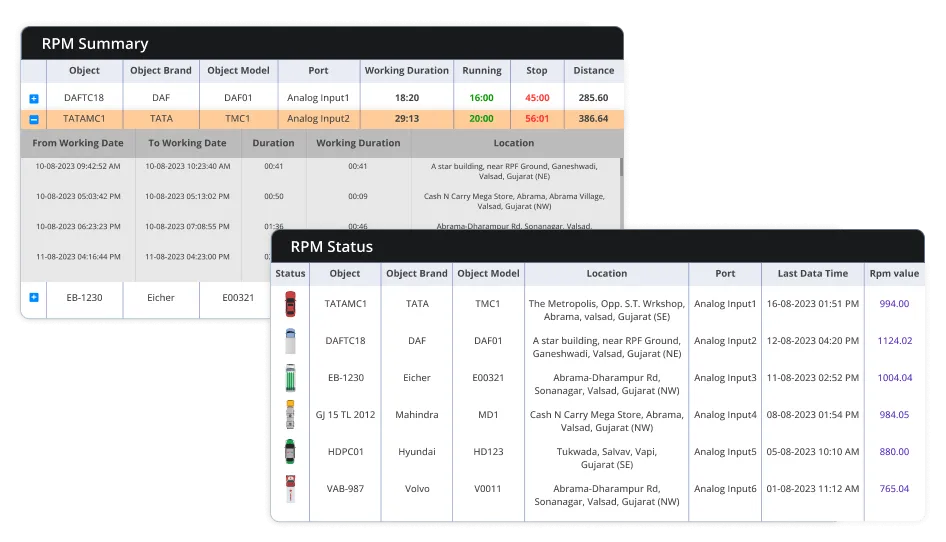Expand the DAFTC18 row in RPM Summary
Image resolution: width=946 pixels, height=542 pixels.
pos(34,99)
